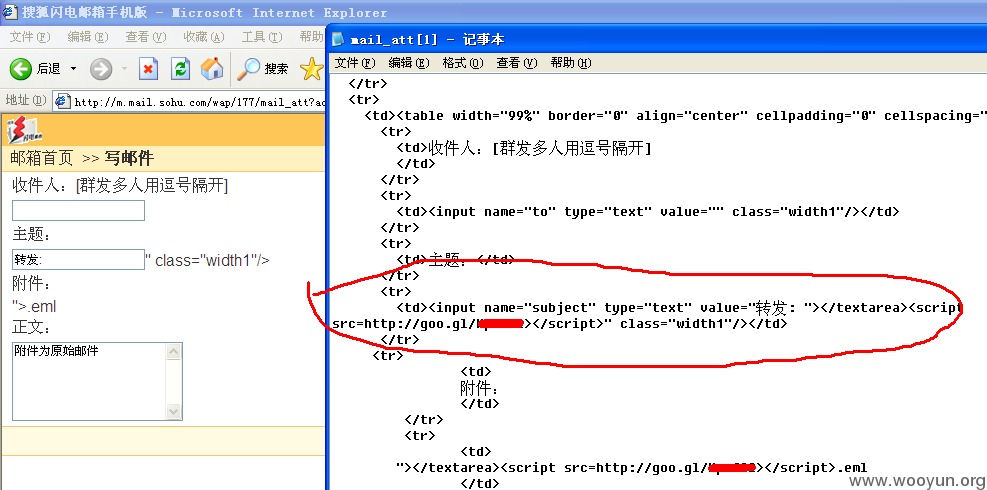Open the Back button history dropdown
987x490 pixels.
[x=73, y=69]
